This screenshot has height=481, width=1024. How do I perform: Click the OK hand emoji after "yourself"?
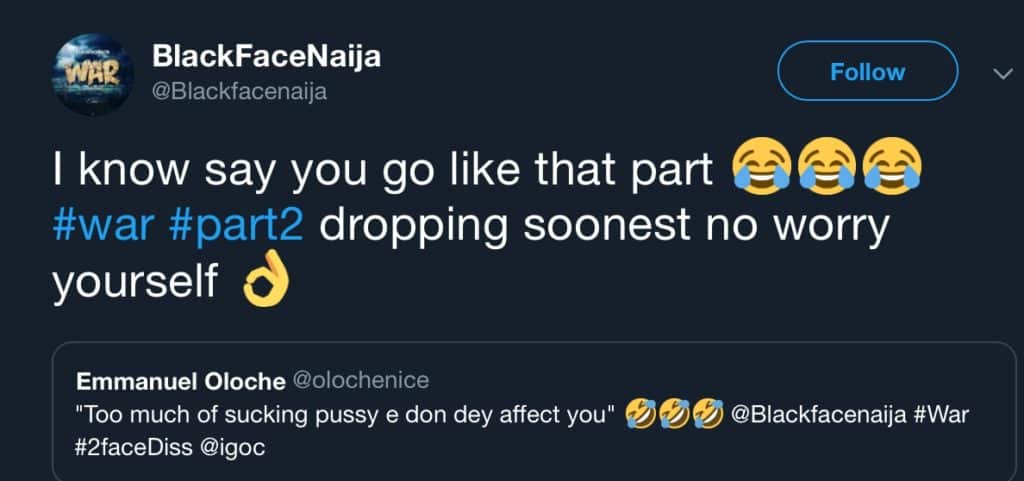click(265, 284)
